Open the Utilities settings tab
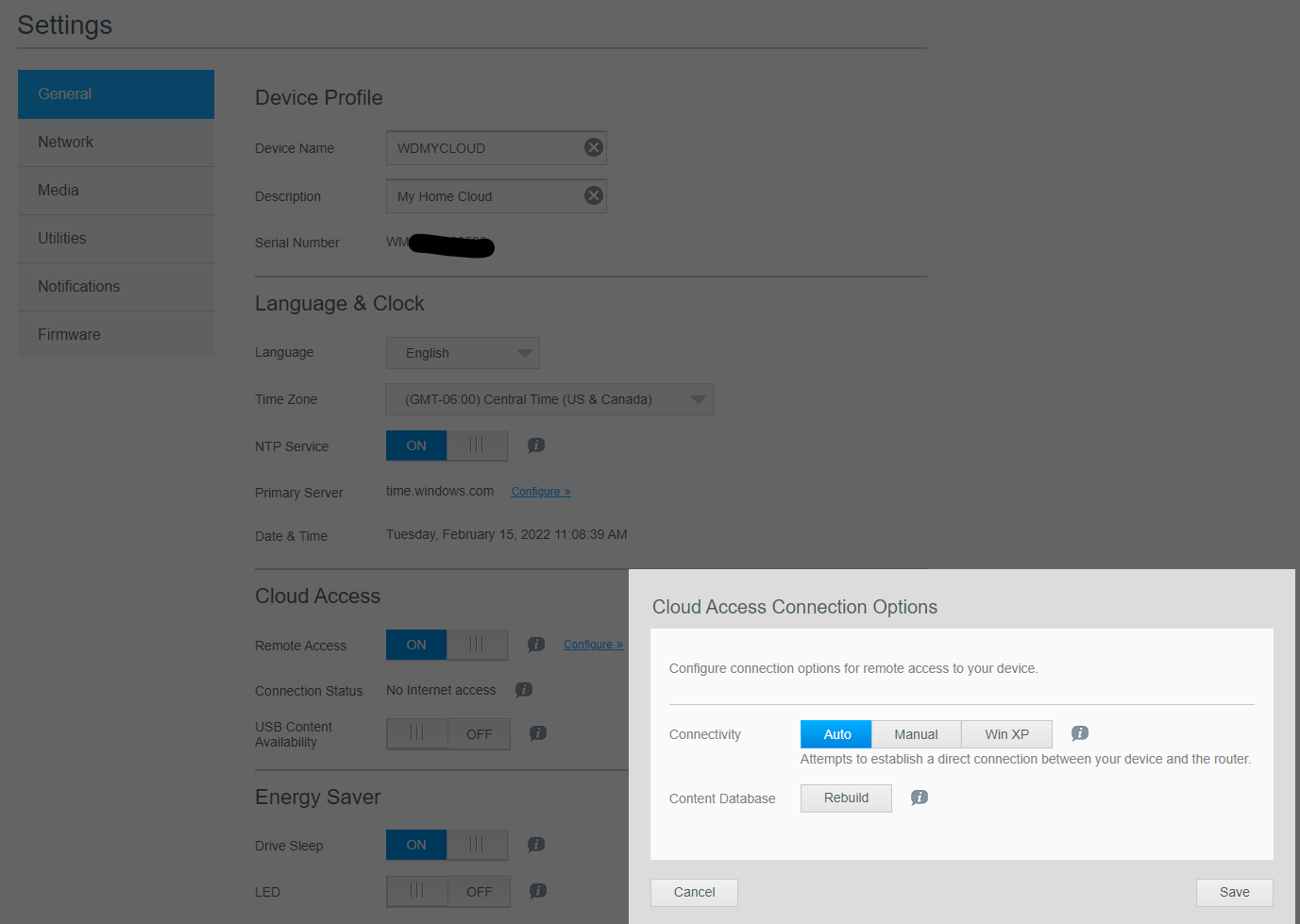 coord(116,239)
